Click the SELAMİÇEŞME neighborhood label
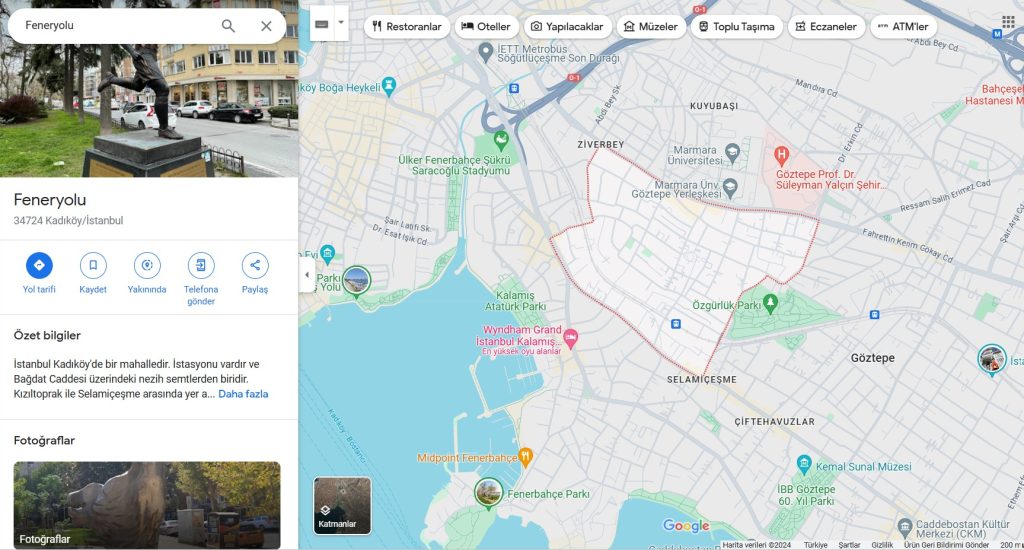The image size is (1024, 550). 701,380
